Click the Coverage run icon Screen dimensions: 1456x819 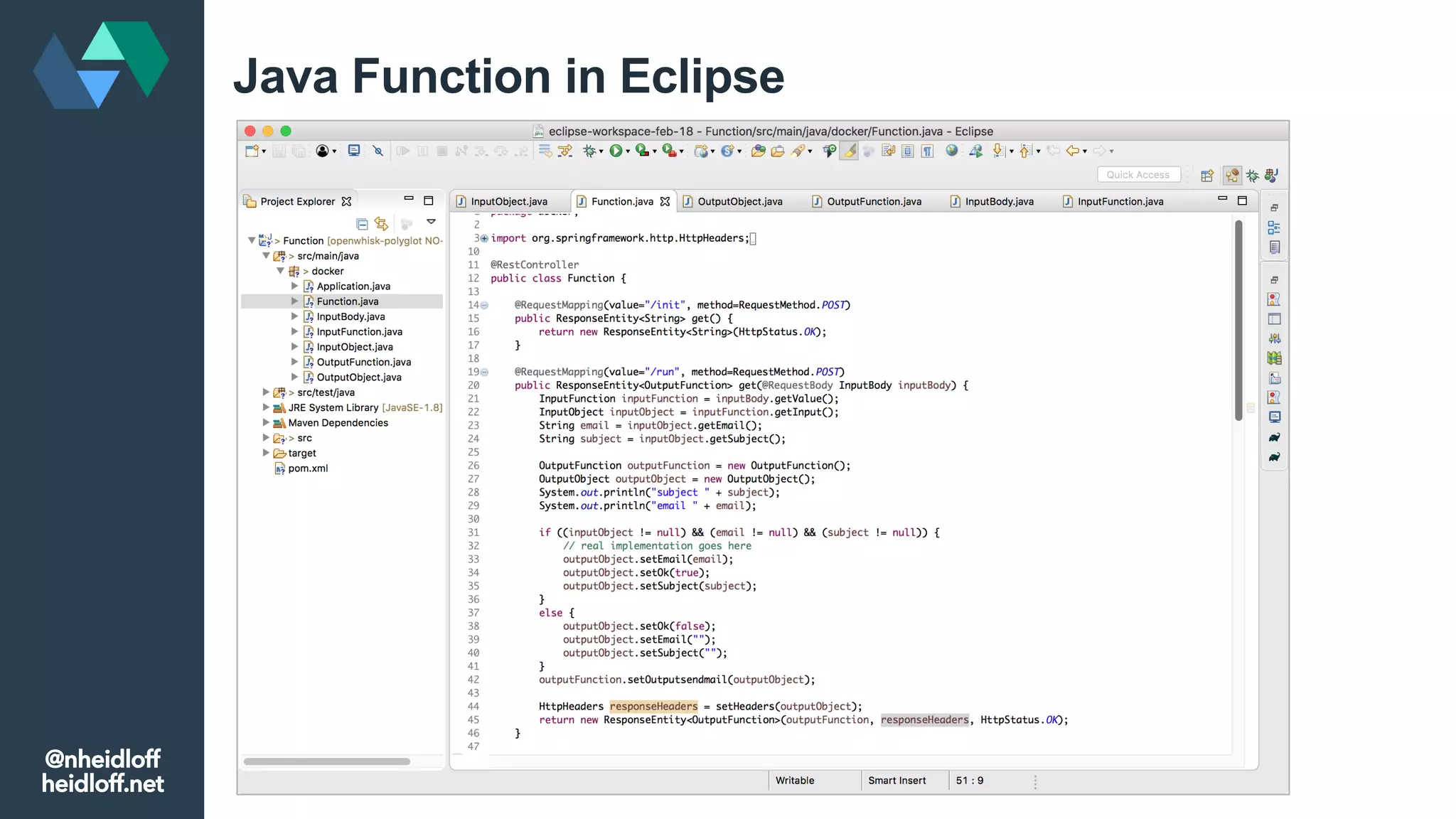tap(642, 151)
